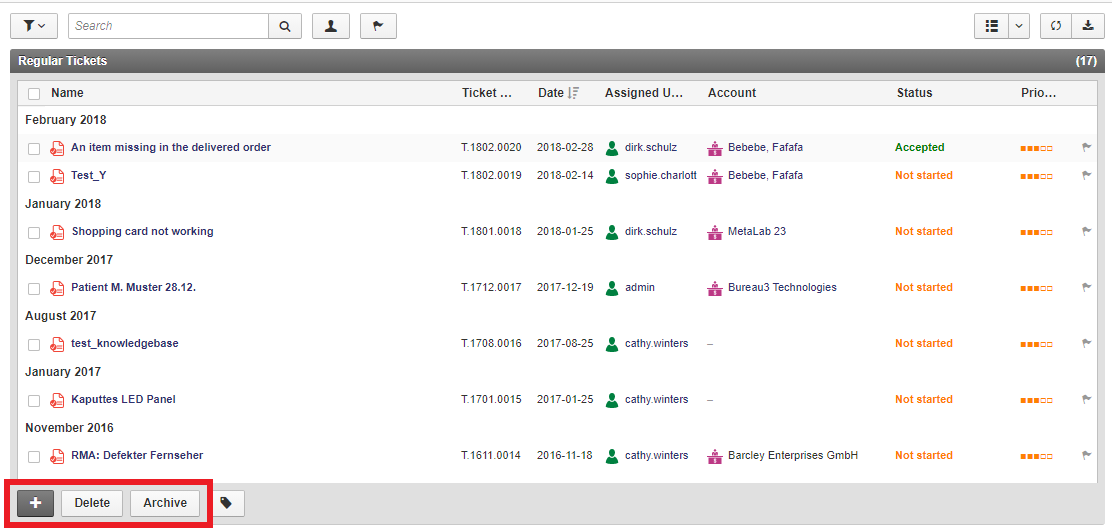Screen dimensions: 1112x528
Task: Click into the Search text field
Action: pyautogui.click(x=168, y=26)
